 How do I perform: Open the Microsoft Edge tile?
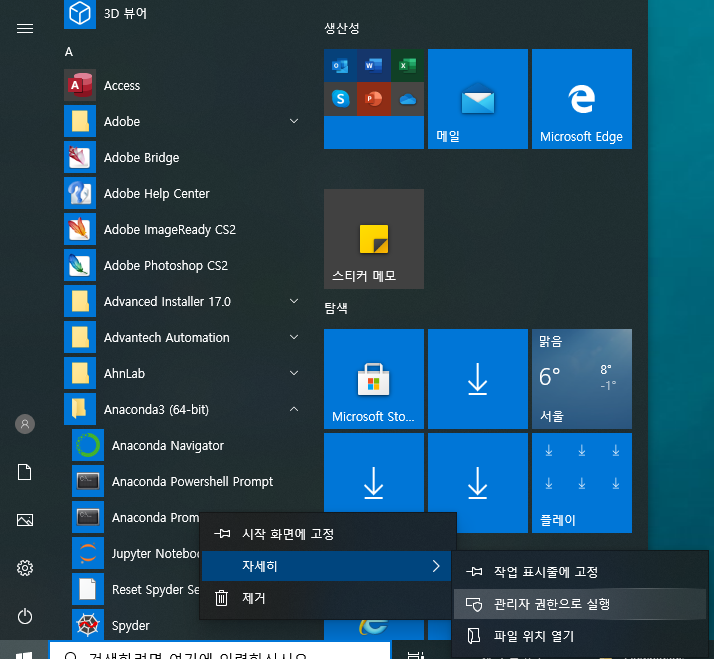click(x=581, y=99)
